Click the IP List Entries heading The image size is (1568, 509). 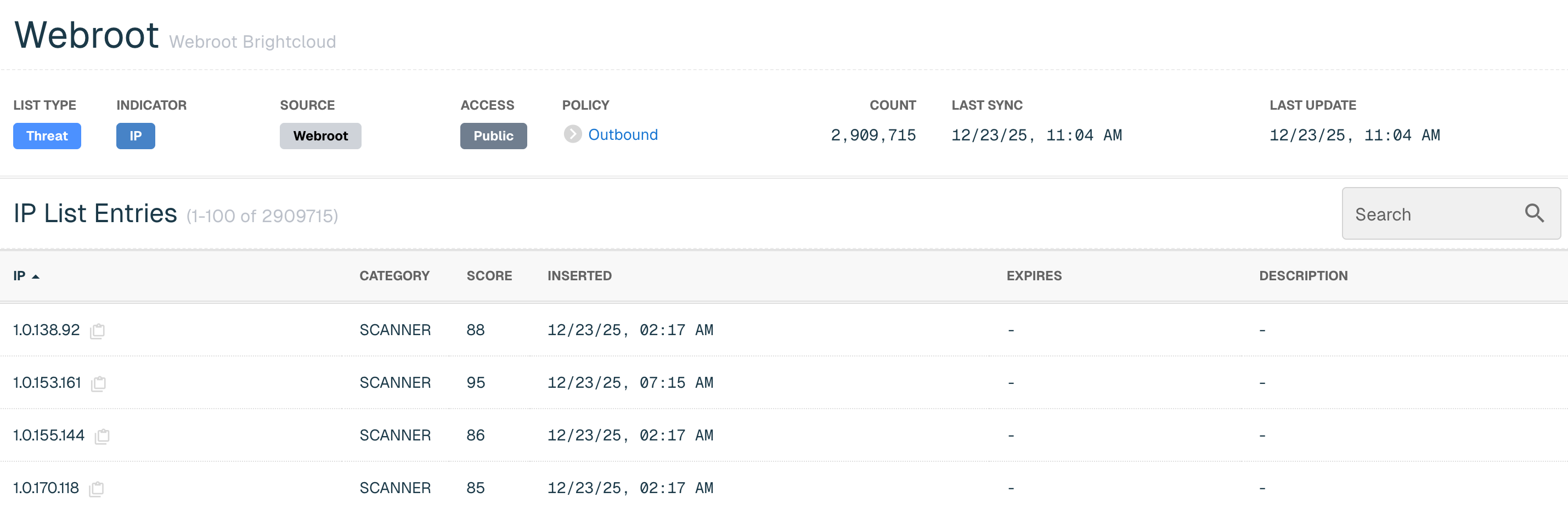point(95,214)
